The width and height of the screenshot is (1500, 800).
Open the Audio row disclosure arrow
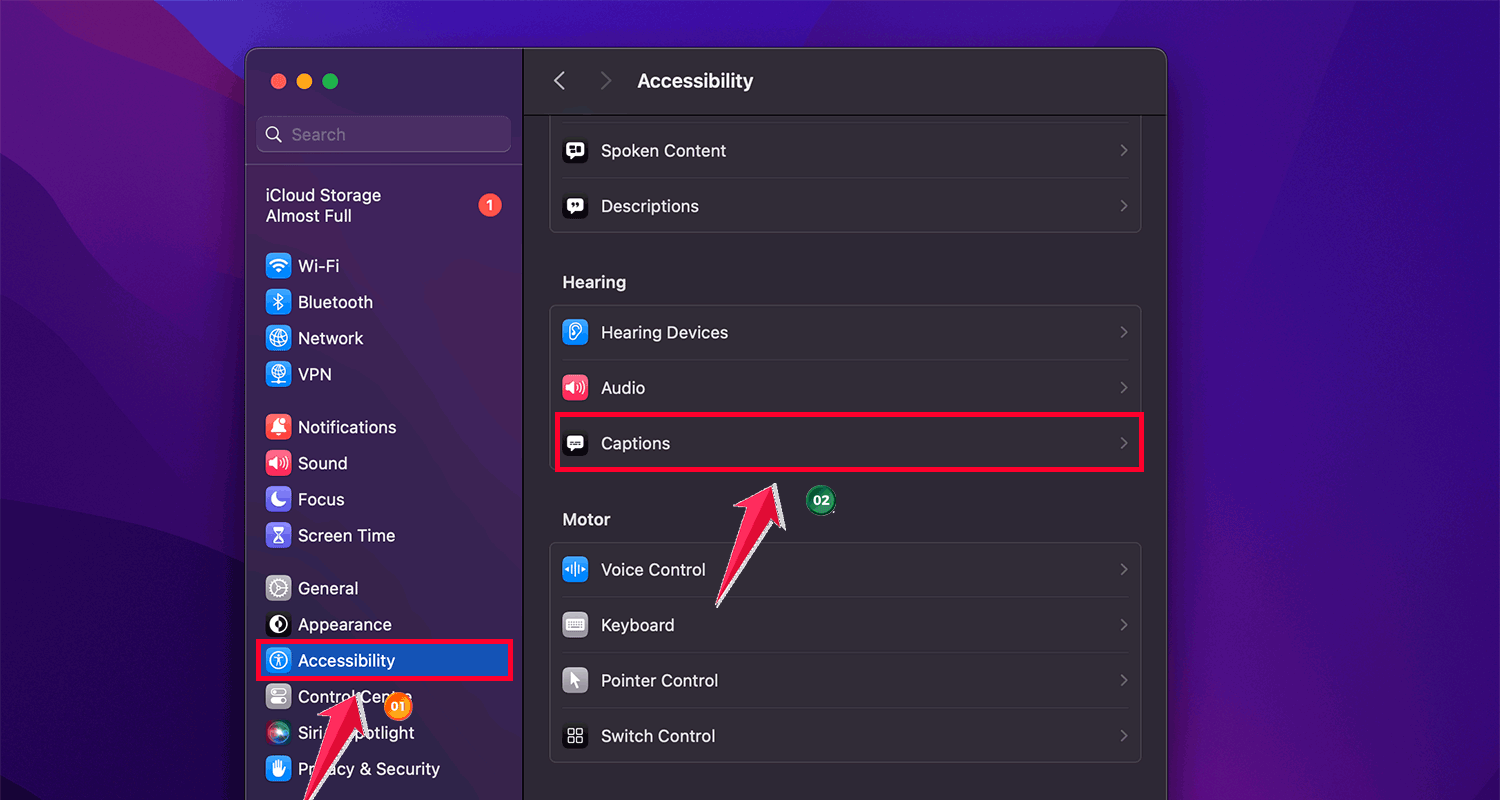[x=1123, y=387]
